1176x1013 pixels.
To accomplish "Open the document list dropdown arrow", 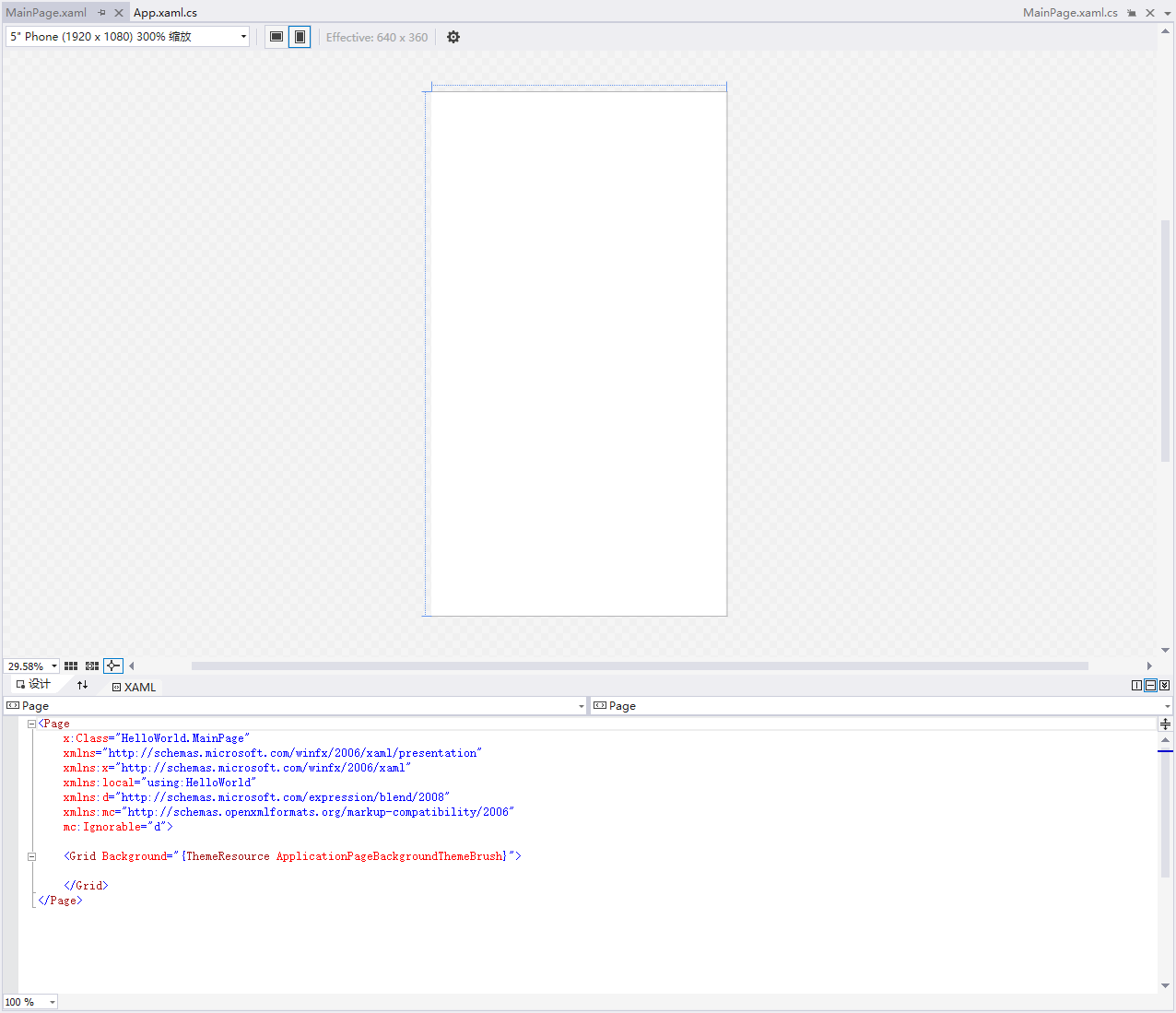I will tap(1167, 13).
